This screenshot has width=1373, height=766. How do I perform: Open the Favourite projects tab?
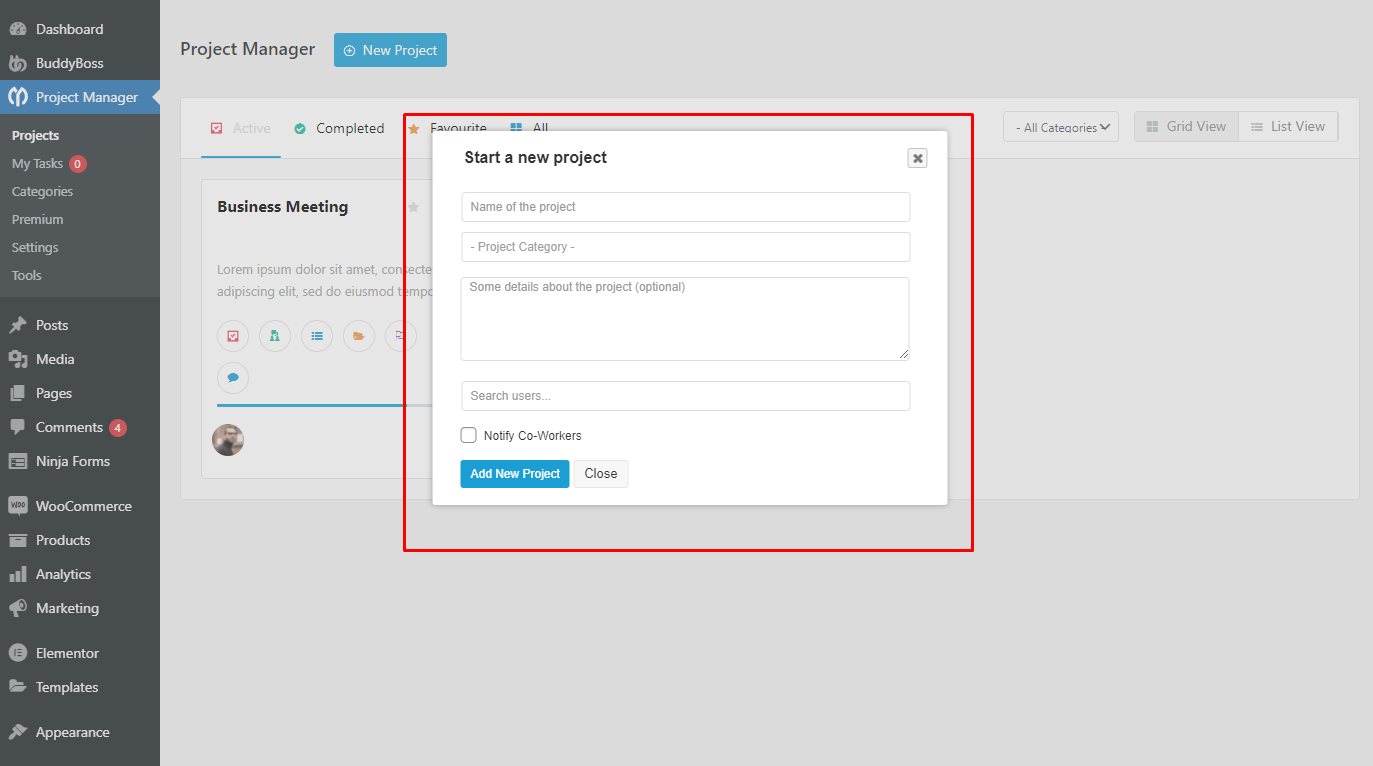coord(449,128)
